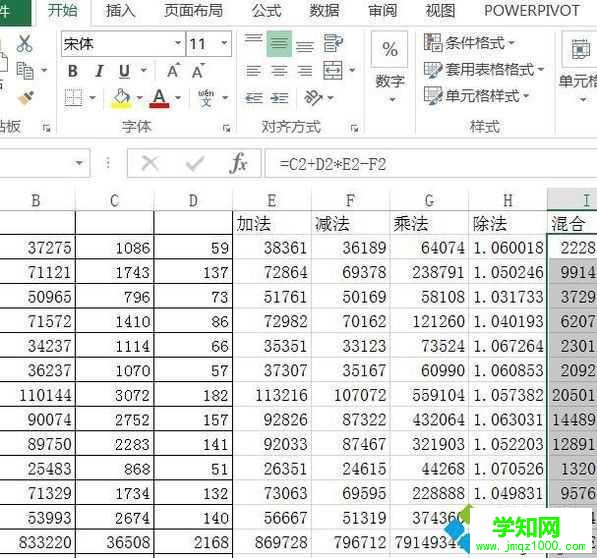The width and height of the screenshot is (597, 558).
Task: Open borders dropdown arrow
Action: tap(93, 98)
